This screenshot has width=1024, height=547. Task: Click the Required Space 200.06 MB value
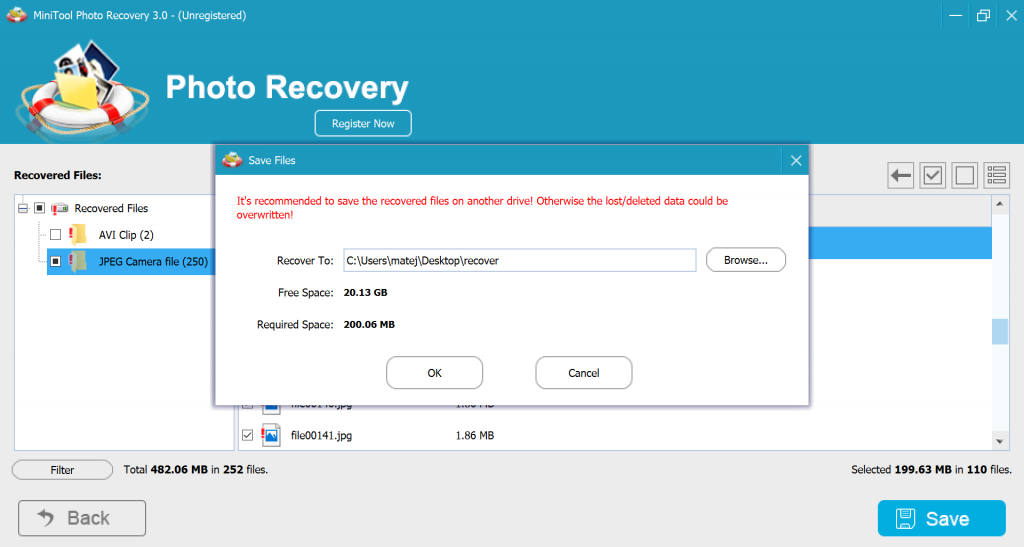(369, 324)
